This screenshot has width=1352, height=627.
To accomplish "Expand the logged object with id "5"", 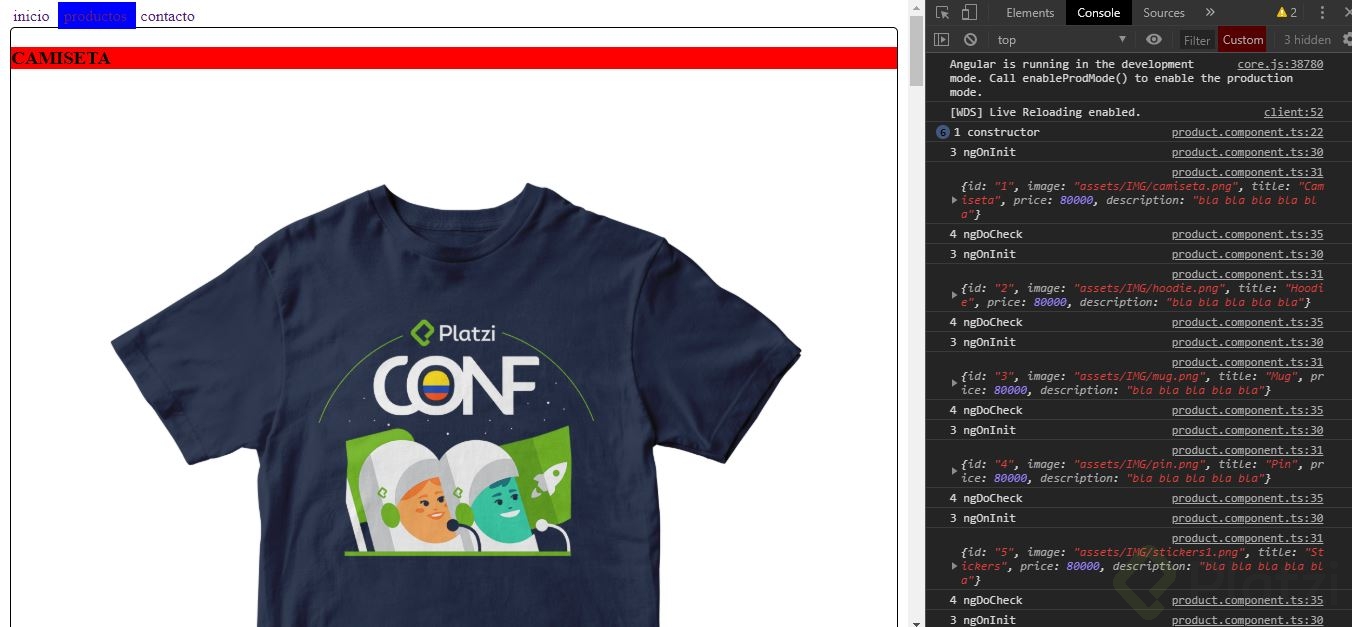I will tap(954, 566).
